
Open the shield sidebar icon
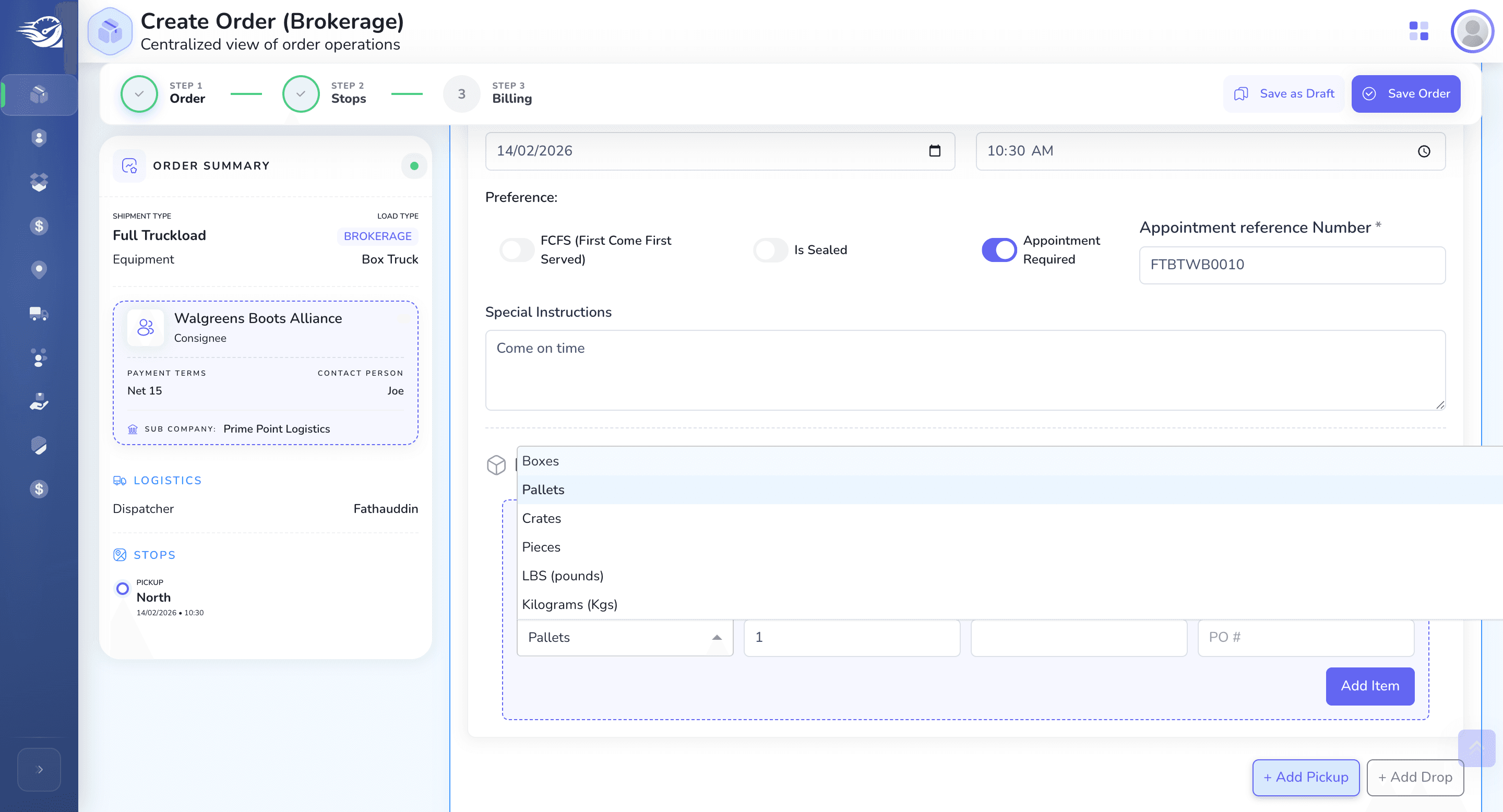click(x=39, y=446)
